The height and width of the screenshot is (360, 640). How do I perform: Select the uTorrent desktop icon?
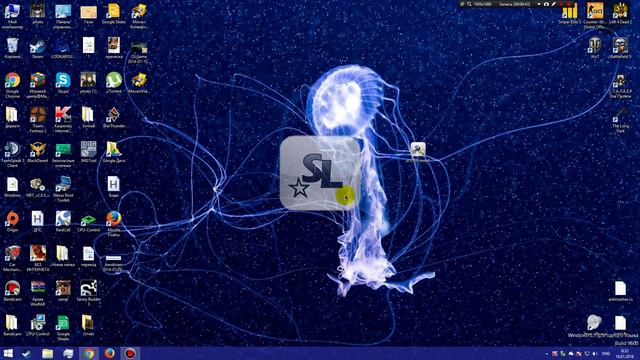[114, 83]
